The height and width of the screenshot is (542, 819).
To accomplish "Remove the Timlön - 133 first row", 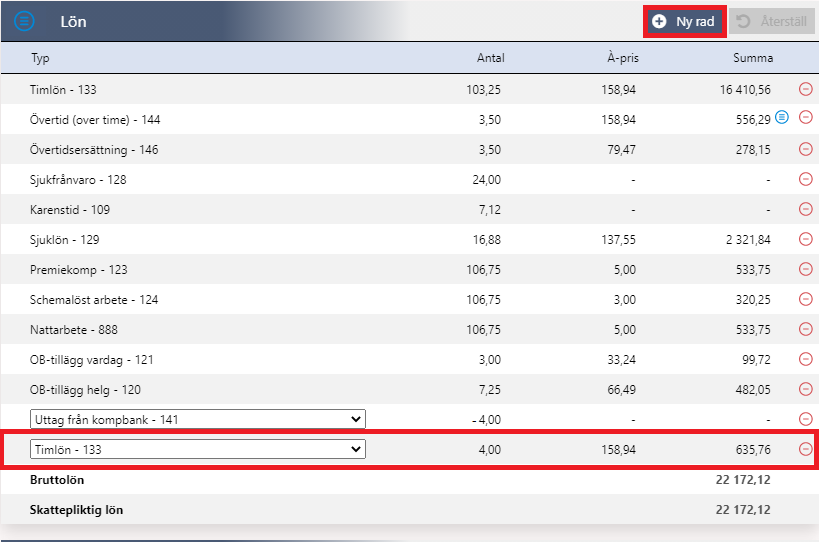I will tap(806, 89).
